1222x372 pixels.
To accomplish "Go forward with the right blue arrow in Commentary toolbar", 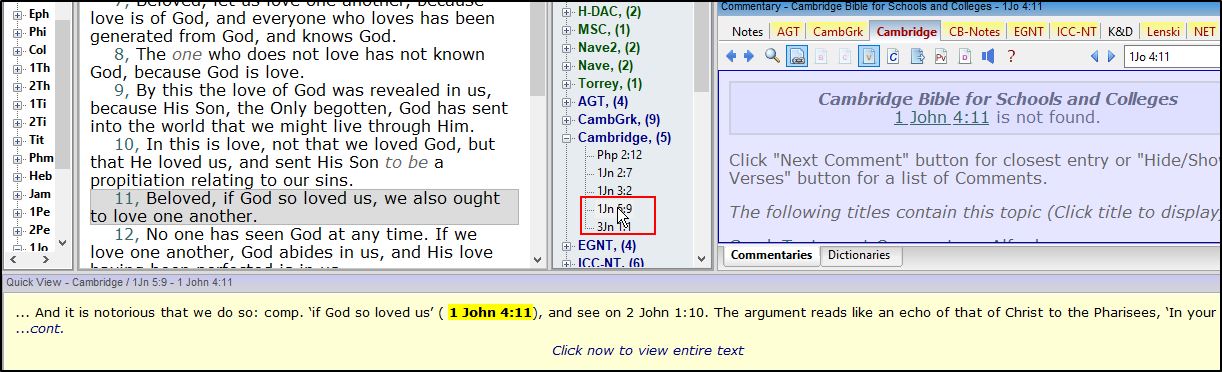I will [x=748, y=56].
